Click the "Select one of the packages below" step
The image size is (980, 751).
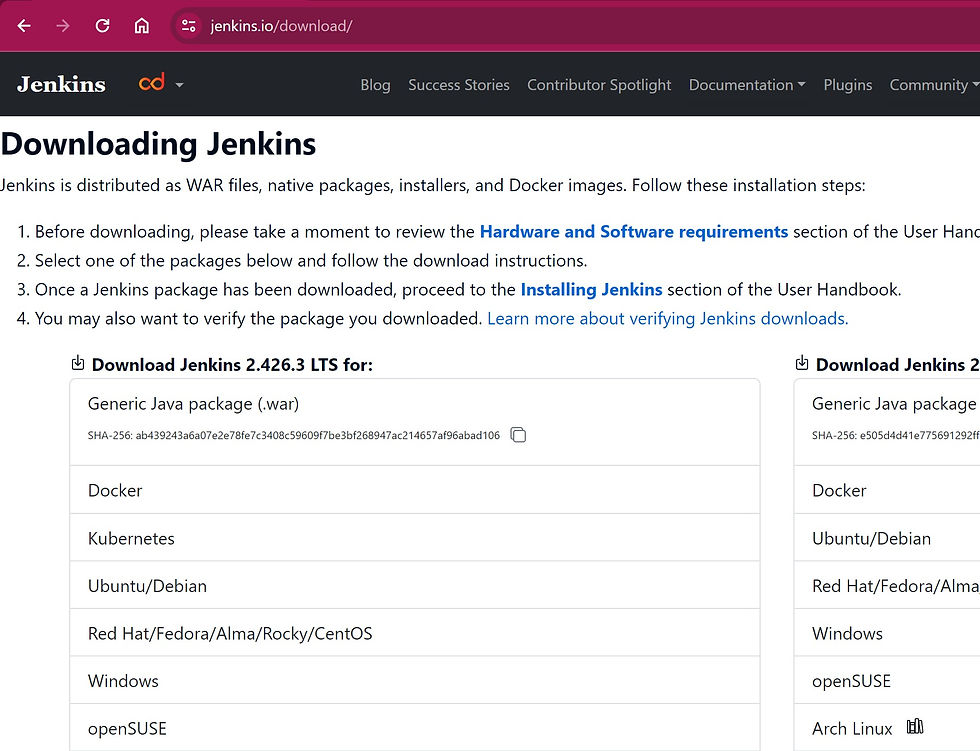click(311, 261)
